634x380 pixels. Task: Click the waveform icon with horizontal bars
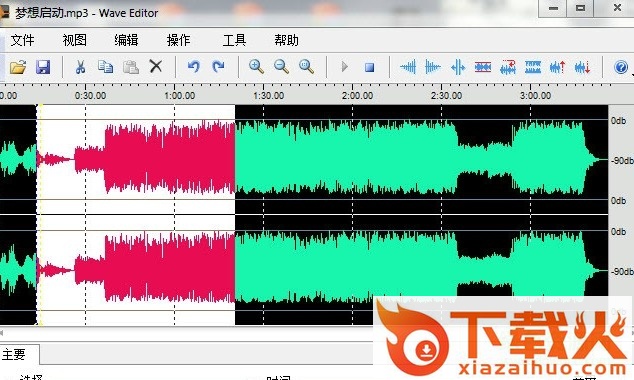click(x=533, y=67)
